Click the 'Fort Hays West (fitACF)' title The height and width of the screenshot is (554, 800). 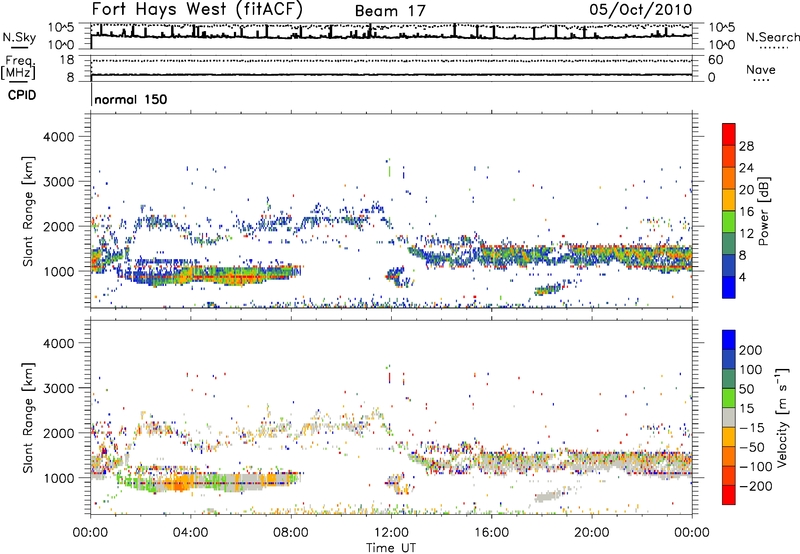(x=197, y=9)
